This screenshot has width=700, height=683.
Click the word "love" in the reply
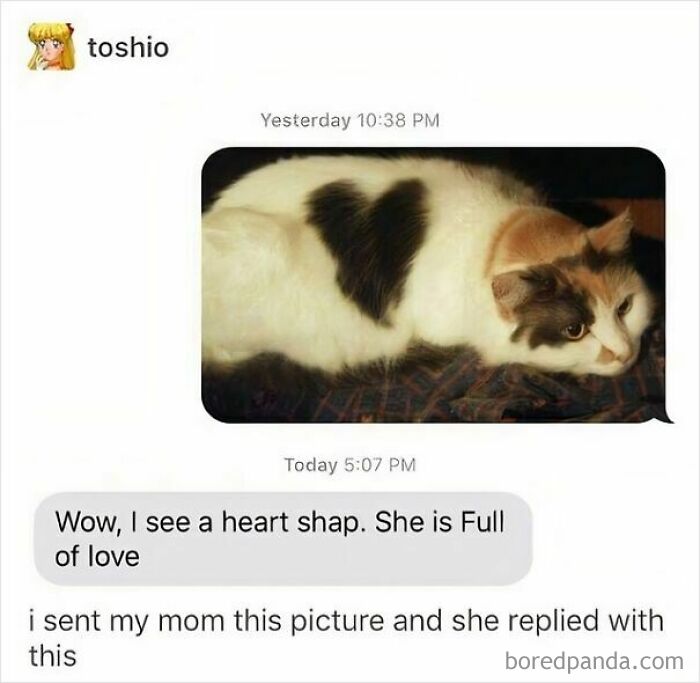[x=112, y=557]
